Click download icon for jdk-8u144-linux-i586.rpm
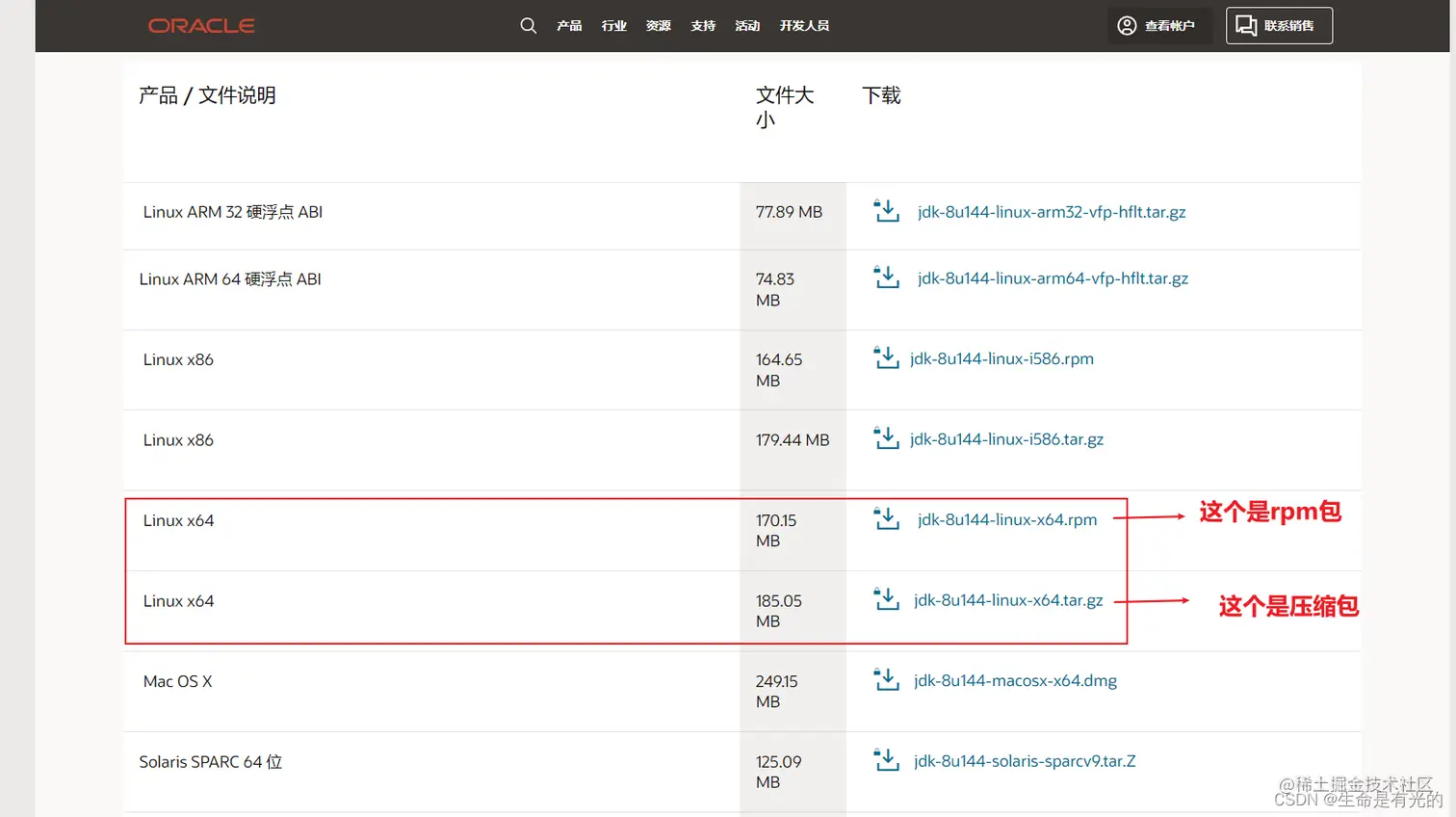The image size is (1456, 817). tap(886, 358)
